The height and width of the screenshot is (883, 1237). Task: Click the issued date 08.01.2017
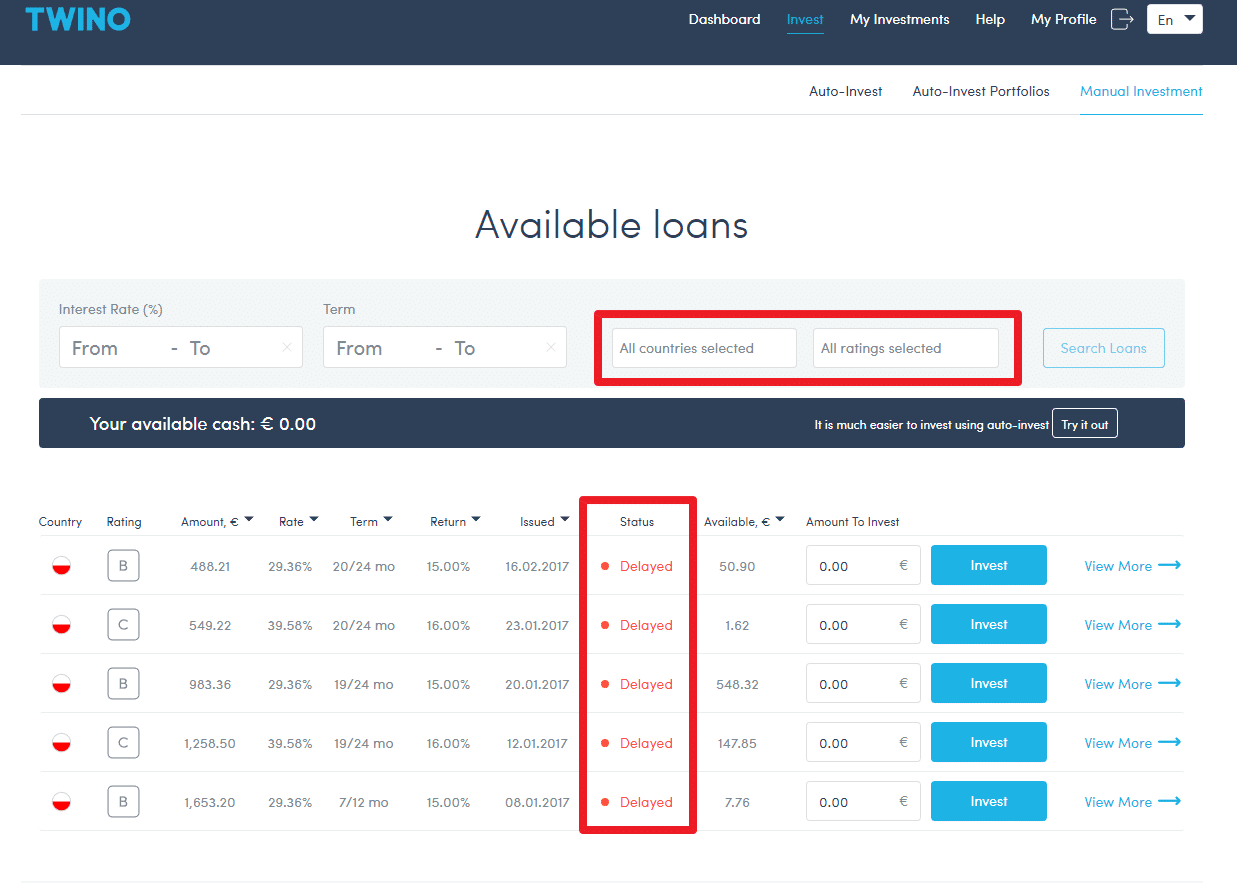point(537,802)
